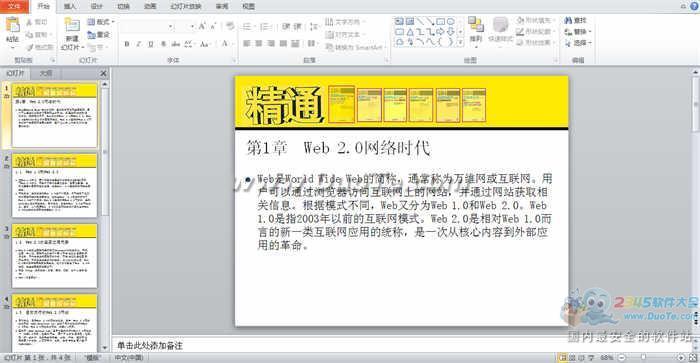Justify the paragraph text
The image size is (700, 363).
pyautogui.click(x=283, y=43)
